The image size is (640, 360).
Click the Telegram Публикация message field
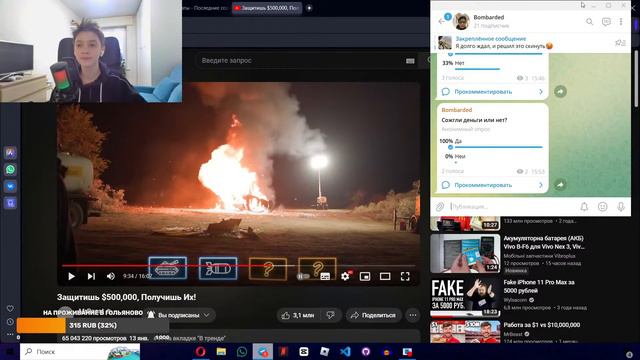tap(511, 207)
